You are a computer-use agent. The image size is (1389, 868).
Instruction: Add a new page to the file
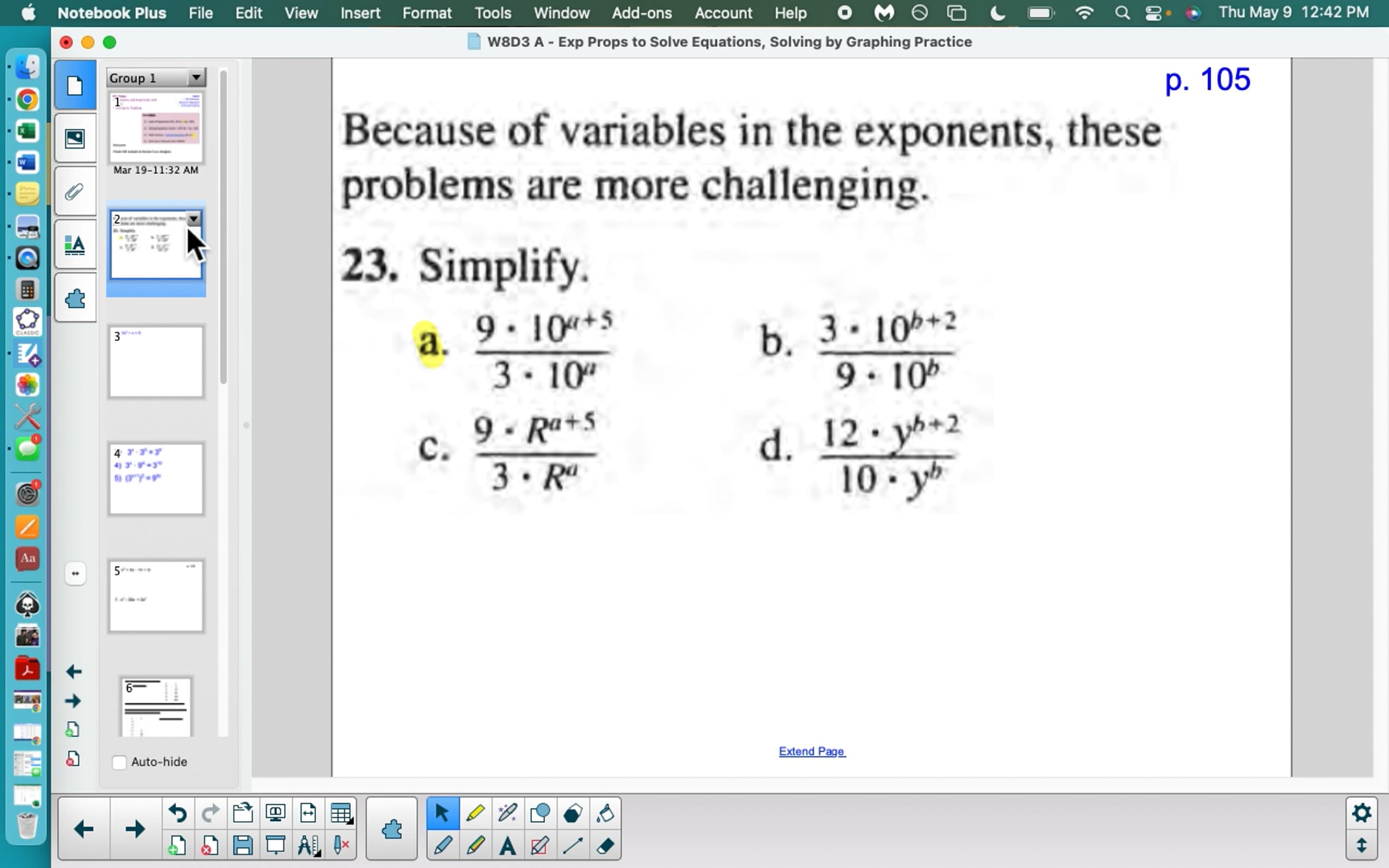(178, 846)
